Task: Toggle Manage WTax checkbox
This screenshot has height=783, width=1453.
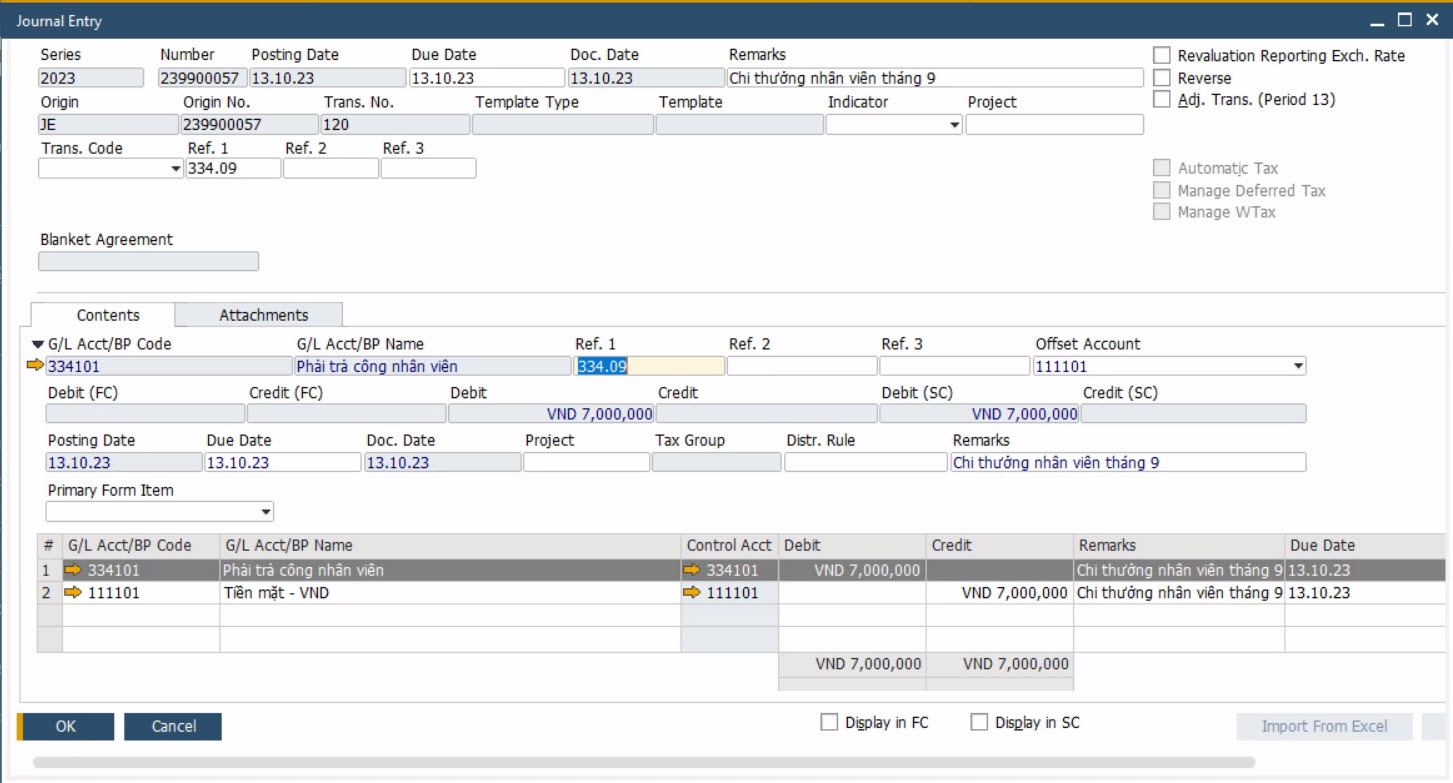Action: coord(1162,212)
